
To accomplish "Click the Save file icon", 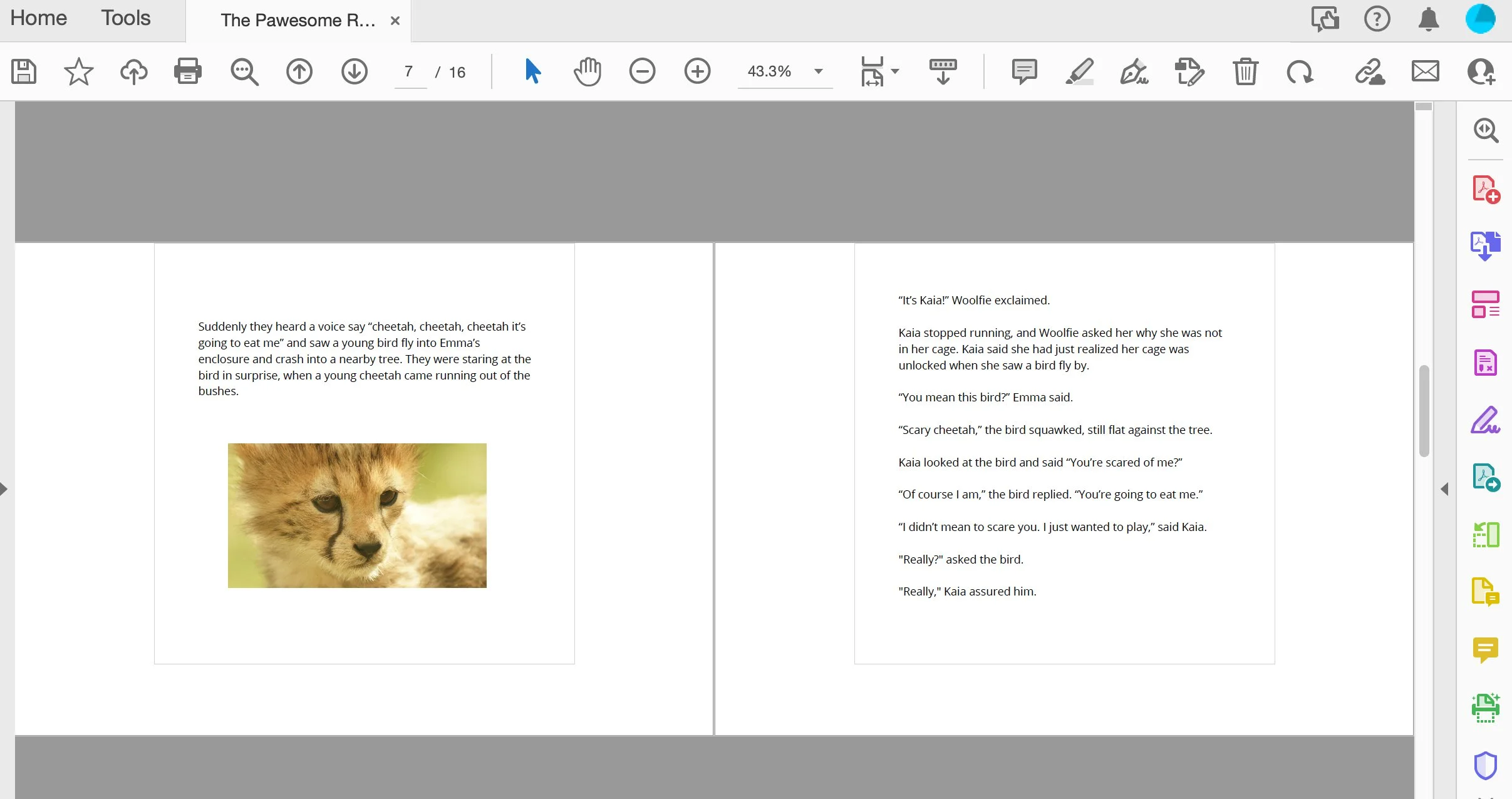I will tap(24, 71).
